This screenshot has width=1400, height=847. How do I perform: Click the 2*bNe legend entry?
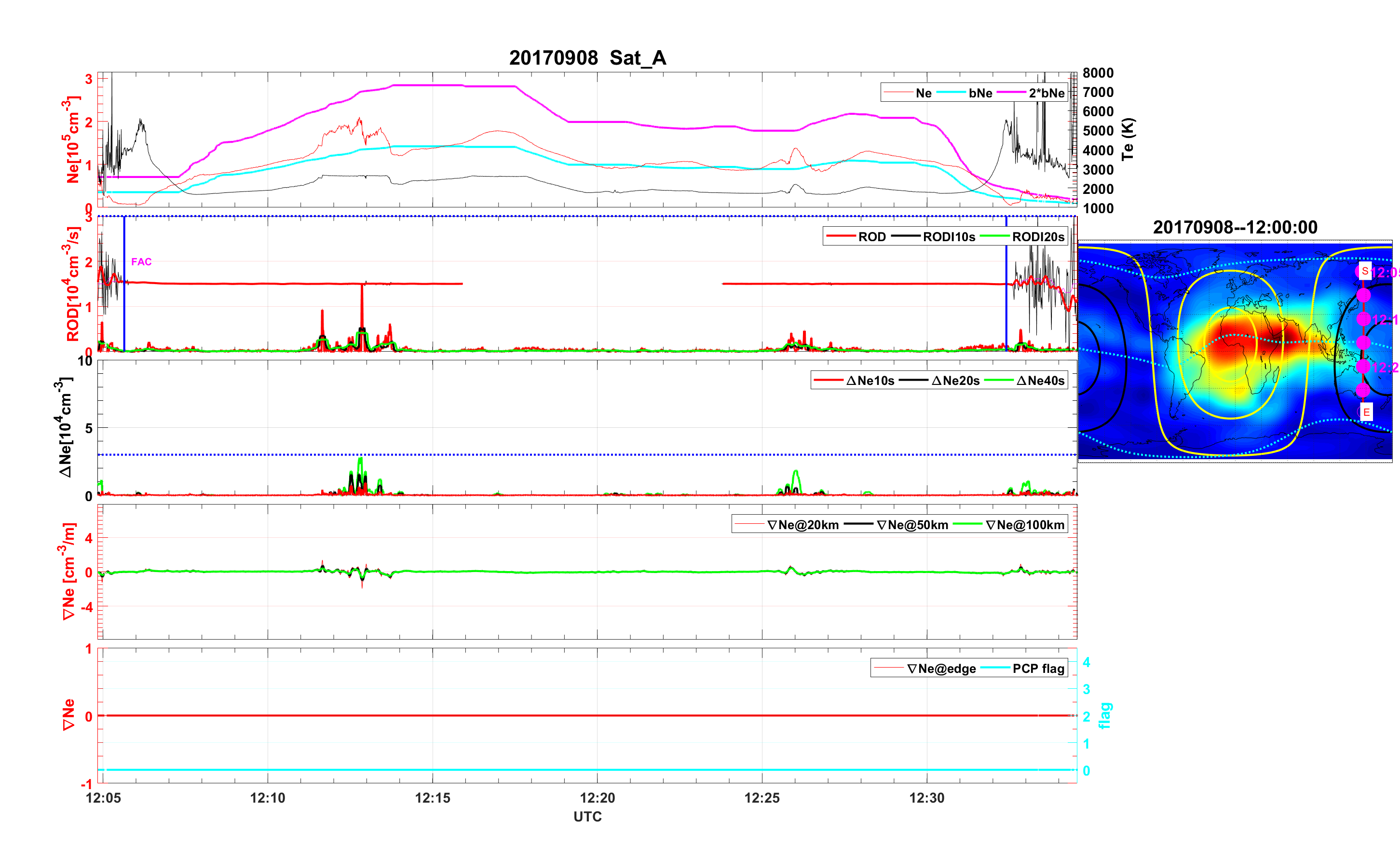point(1046,93)
